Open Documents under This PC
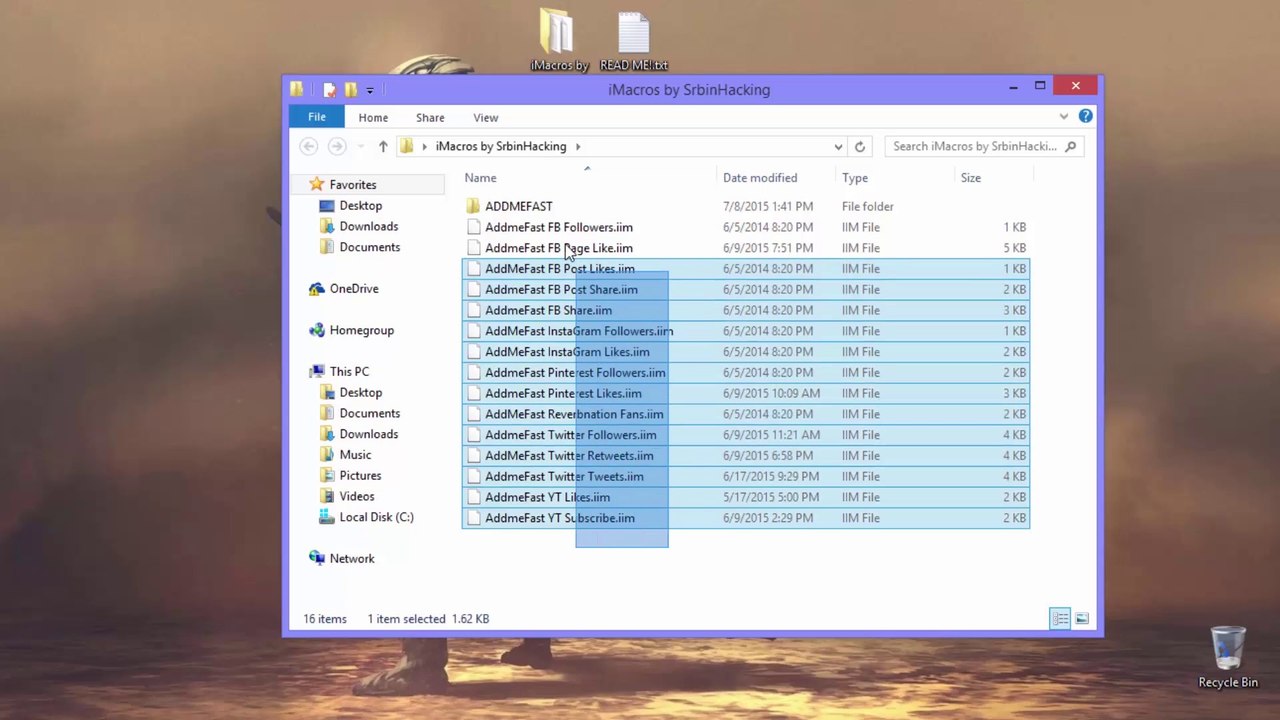 point(369,413)
